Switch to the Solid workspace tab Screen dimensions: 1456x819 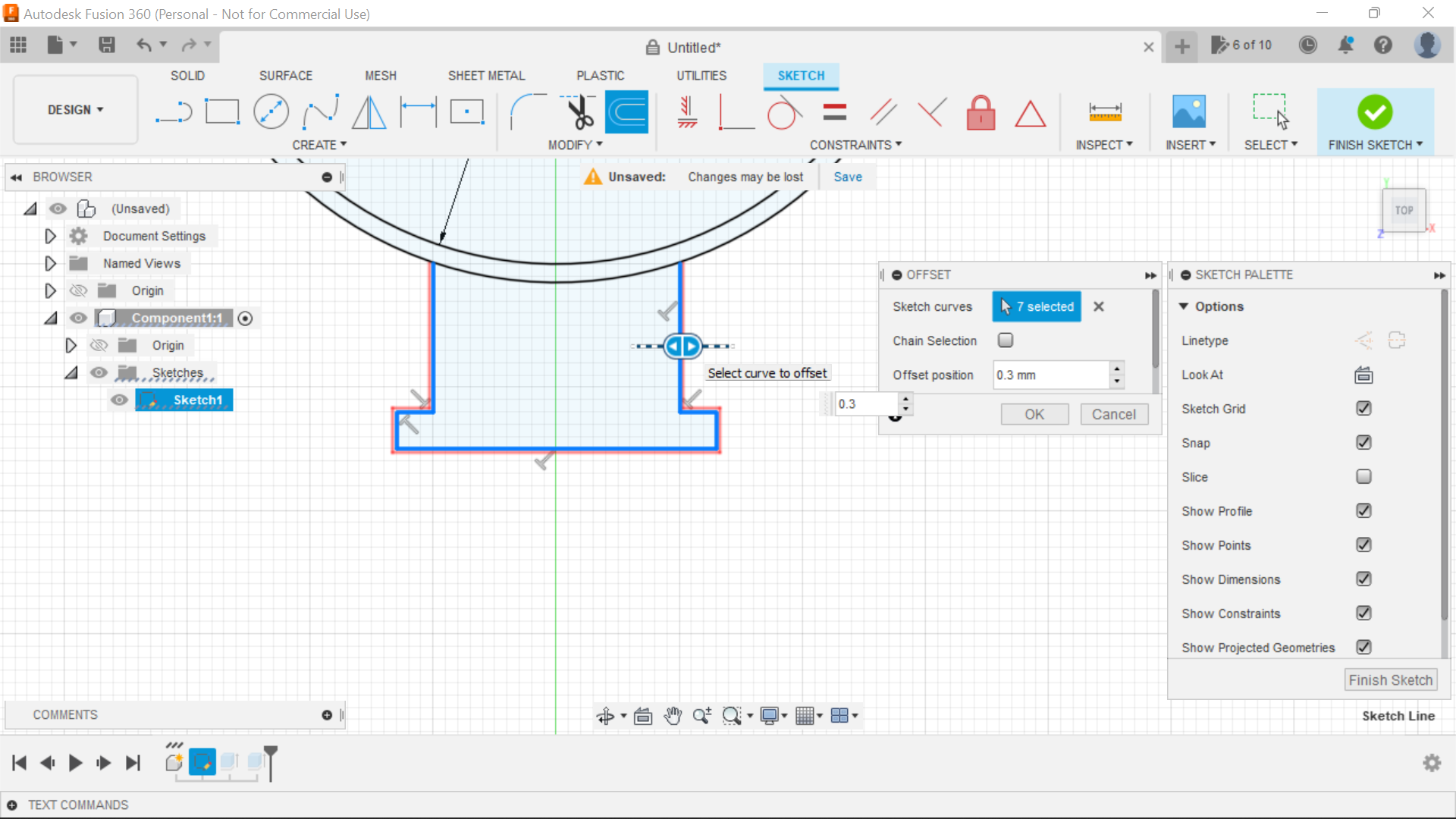pyautogui.click(x=187, y=75)
